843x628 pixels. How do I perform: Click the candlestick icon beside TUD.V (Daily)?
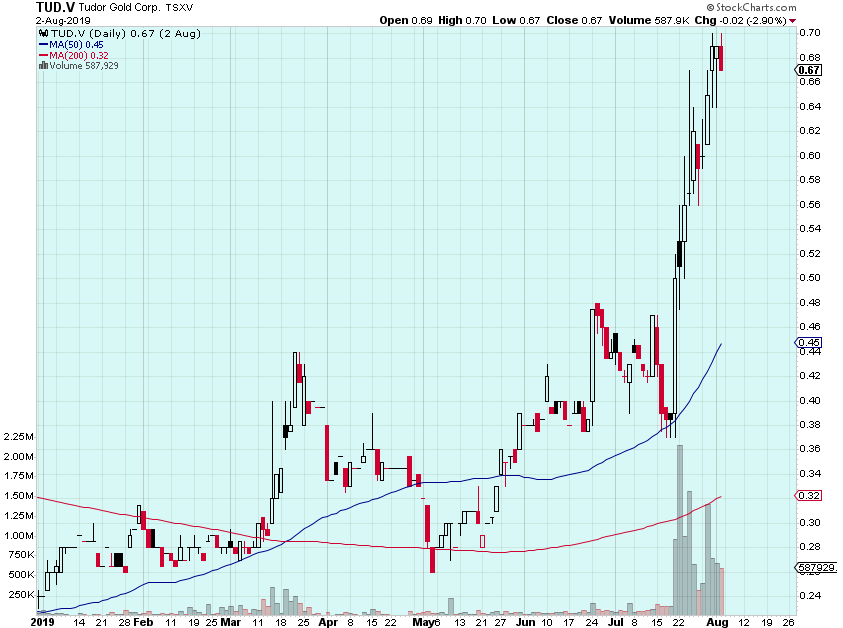coord(42,33)
